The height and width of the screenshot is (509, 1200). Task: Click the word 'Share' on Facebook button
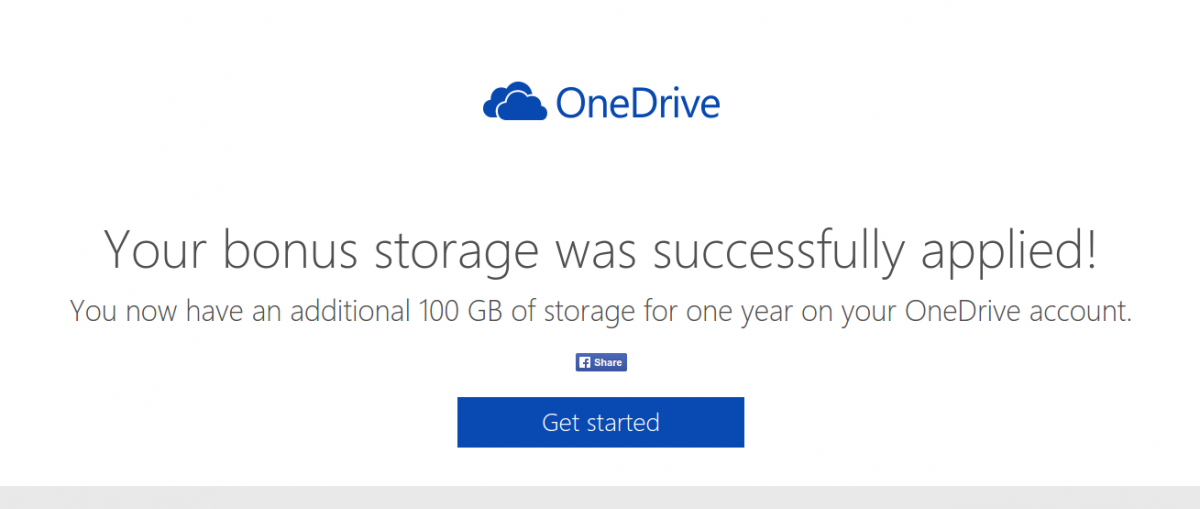click(608, 363)
